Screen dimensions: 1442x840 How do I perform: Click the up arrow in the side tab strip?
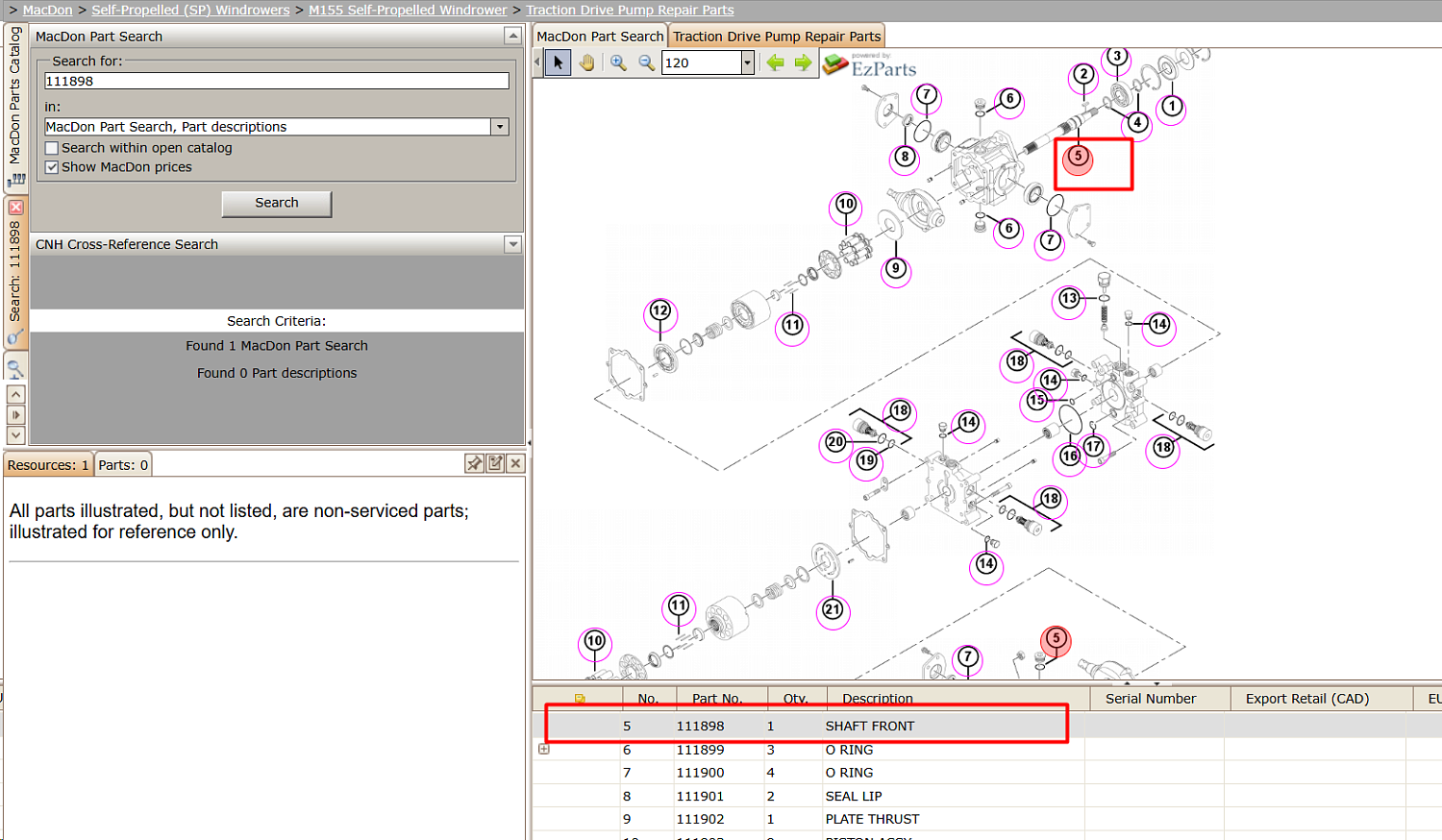15,394
